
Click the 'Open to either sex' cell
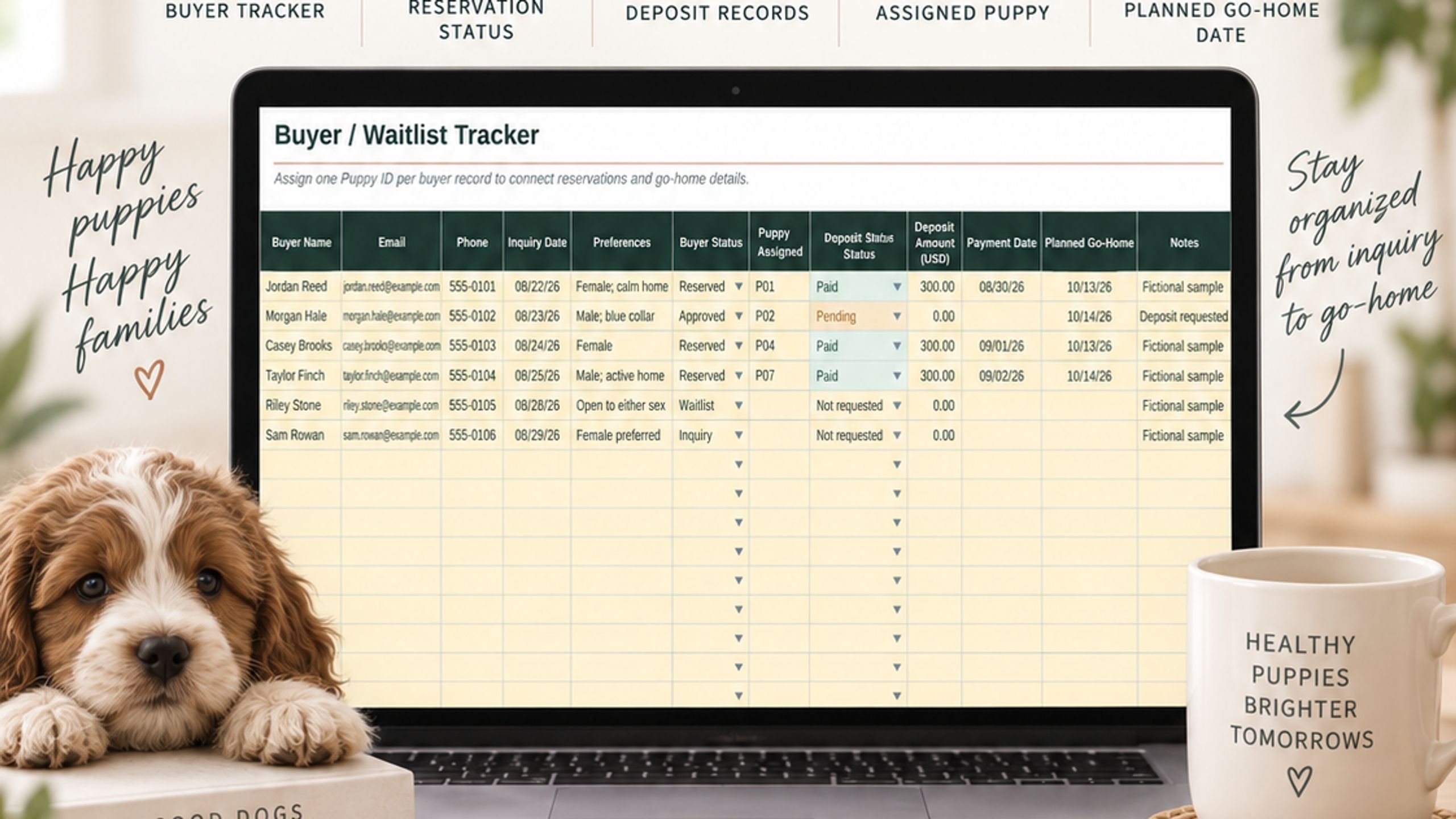(622, 406)
